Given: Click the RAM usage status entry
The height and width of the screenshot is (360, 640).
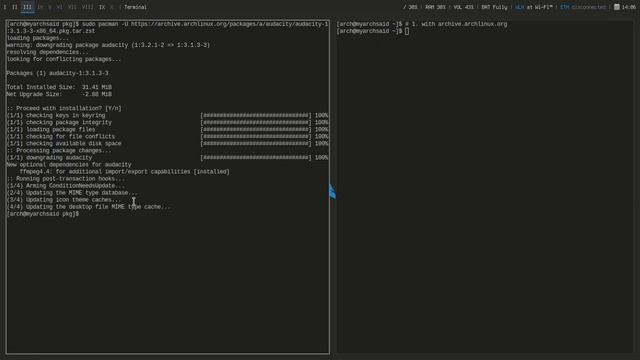Looking at the screenshot, I should click(435, 7).
